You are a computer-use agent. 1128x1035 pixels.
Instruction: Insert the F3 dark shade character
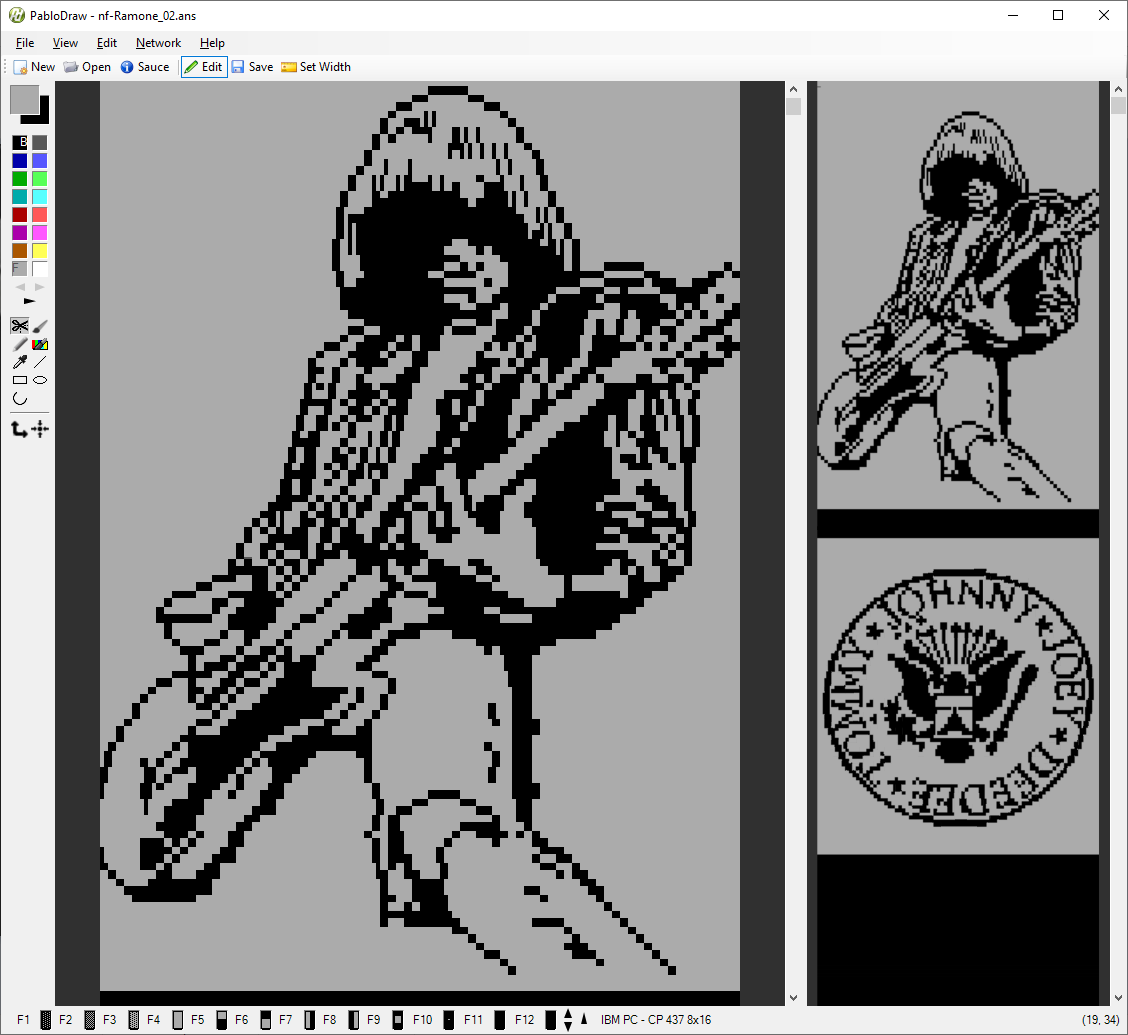pyautogui.click(x=134, y=1019)
